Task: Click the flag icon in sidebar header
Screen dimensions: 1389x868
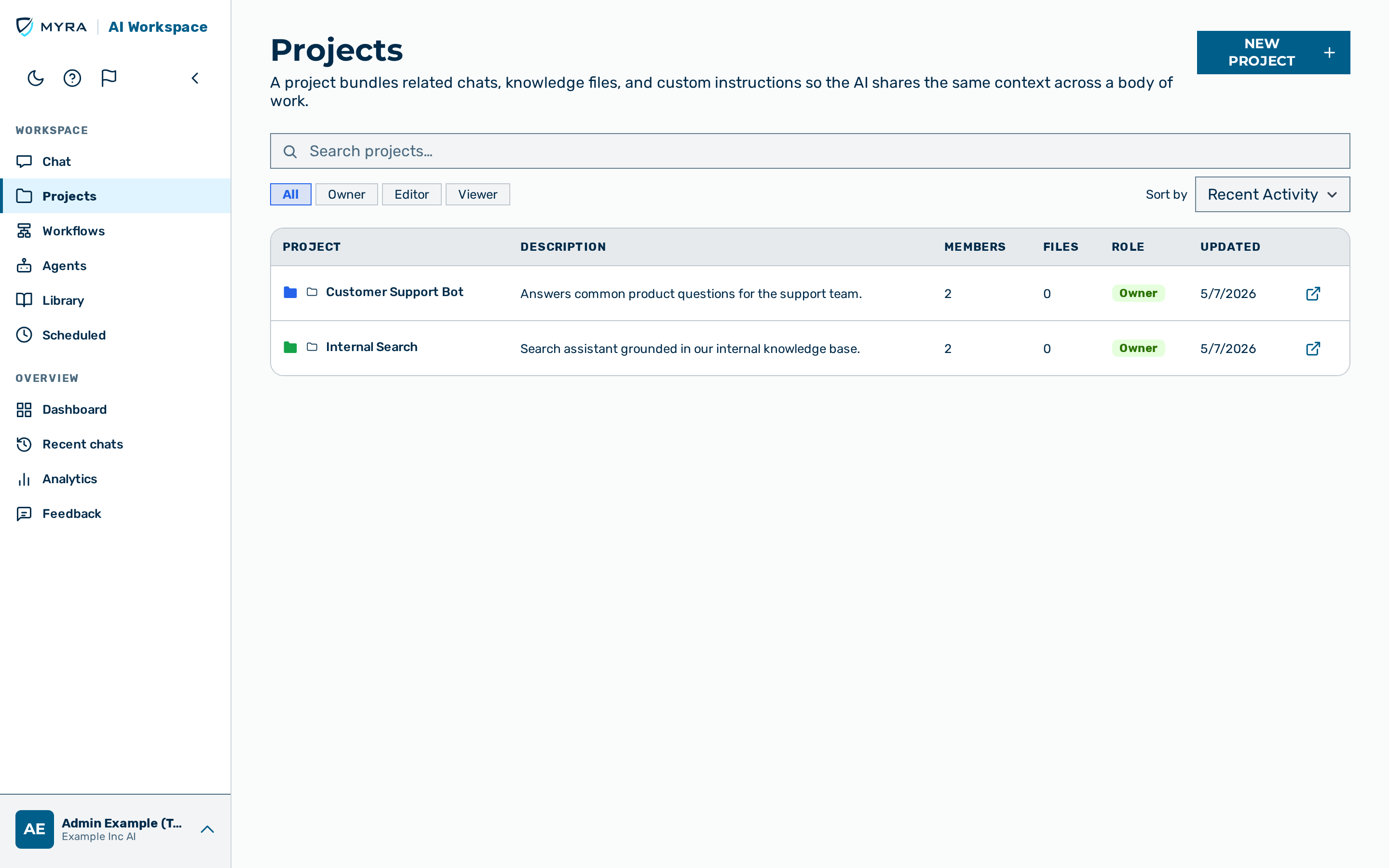Action: click(x=109, y=78)
